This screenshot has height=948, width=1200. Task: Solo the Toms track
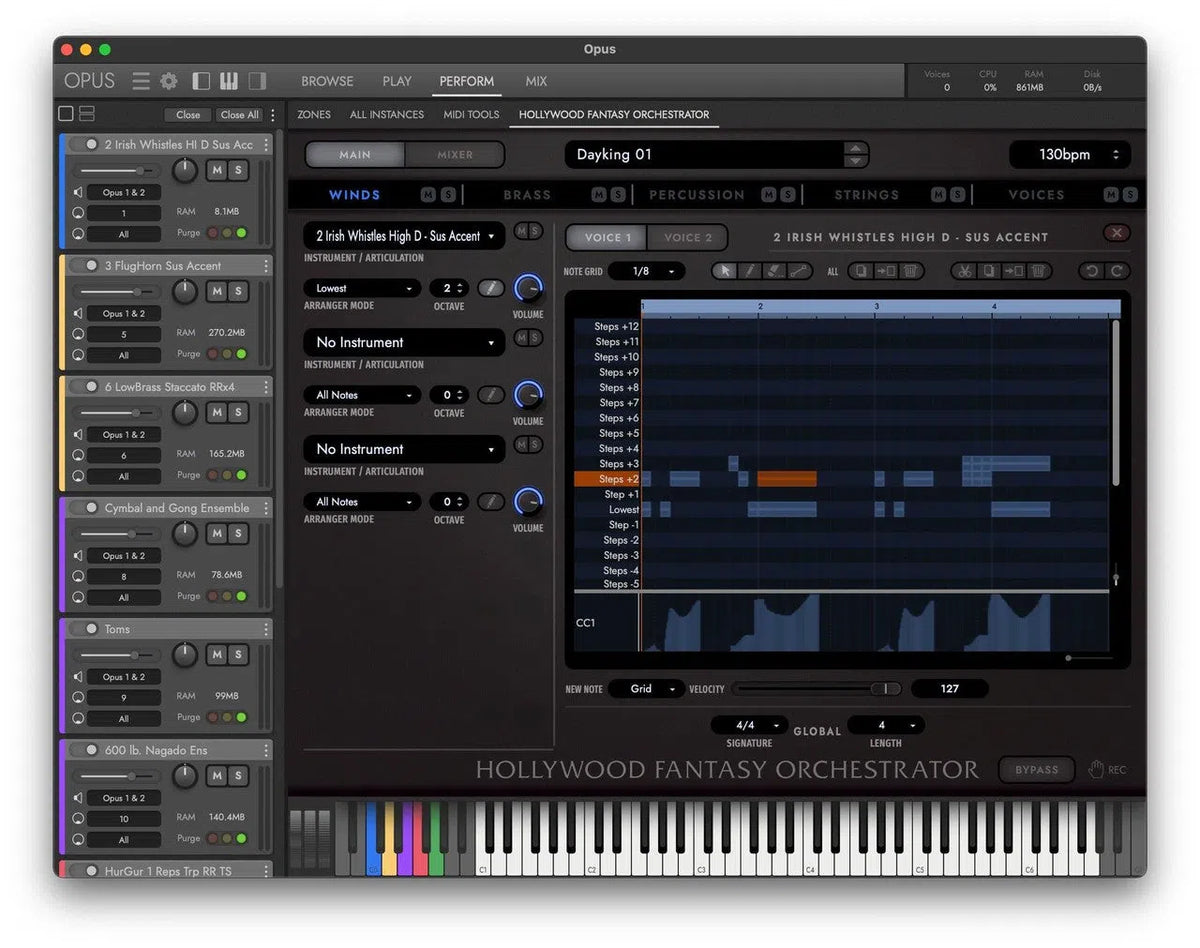click(241, 655)
